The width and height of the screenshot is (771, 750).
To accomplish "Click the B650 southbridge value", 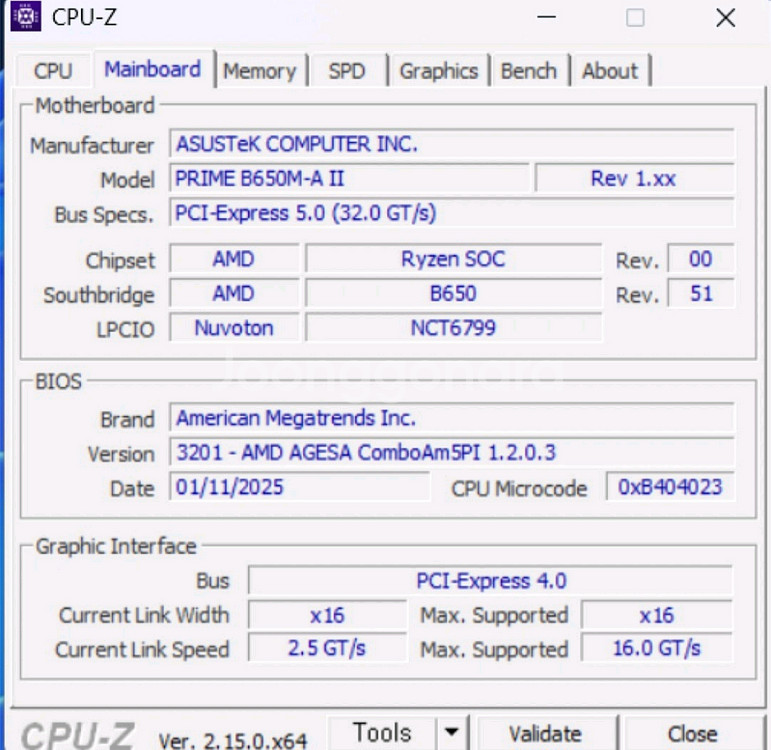I will pyautogui.click(x=453, y=294).
